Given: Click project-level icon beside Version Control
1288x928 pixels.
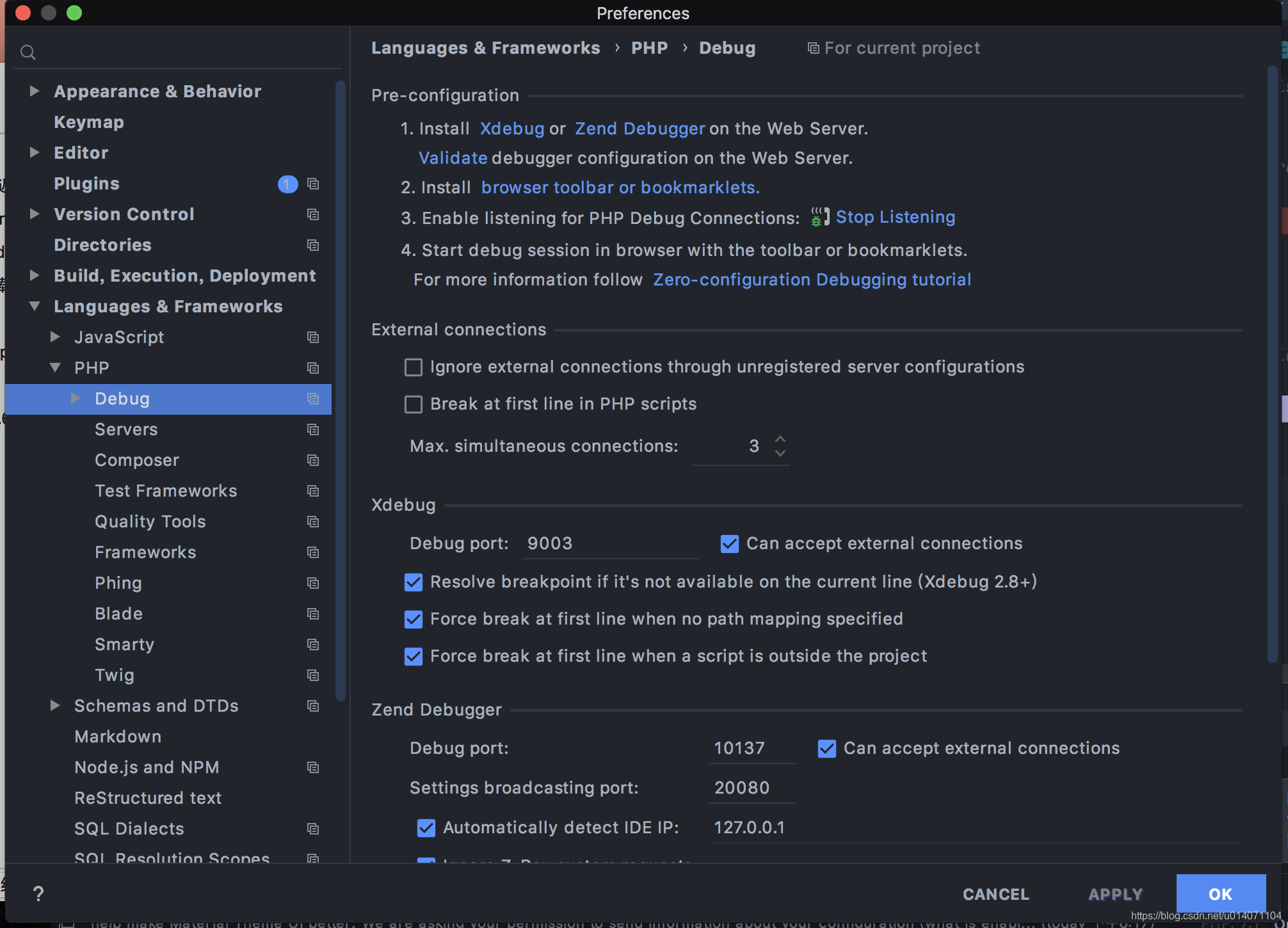Looking at the screenshot, I should [313, 214].
